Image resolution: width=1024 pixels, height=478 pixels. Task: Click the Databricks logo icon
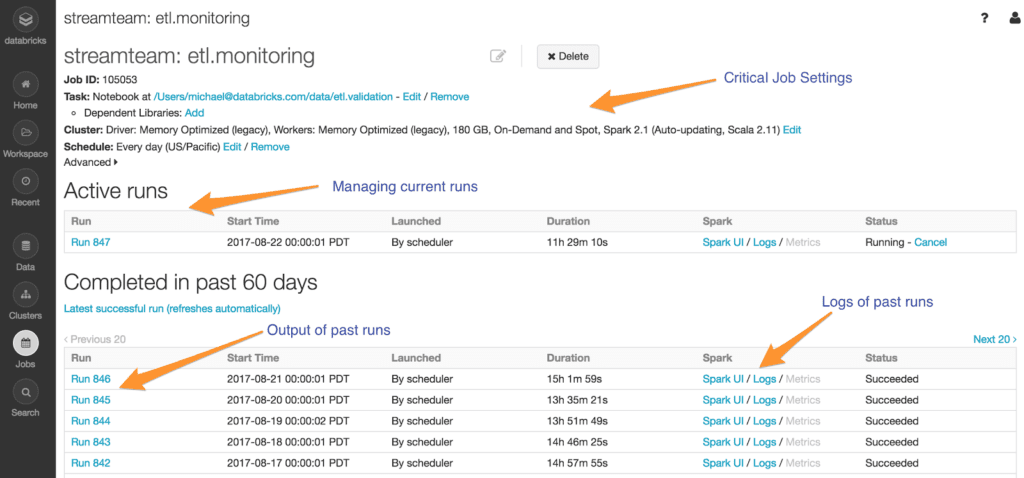(26, 20)
